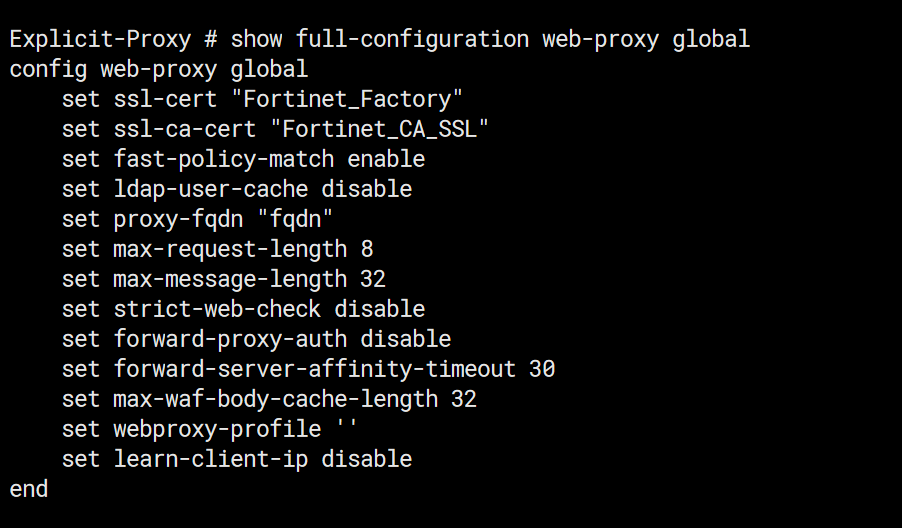Click the "webproxy-profile" setting name
Viewport: 902px width, 528px height.
(217, 429)
